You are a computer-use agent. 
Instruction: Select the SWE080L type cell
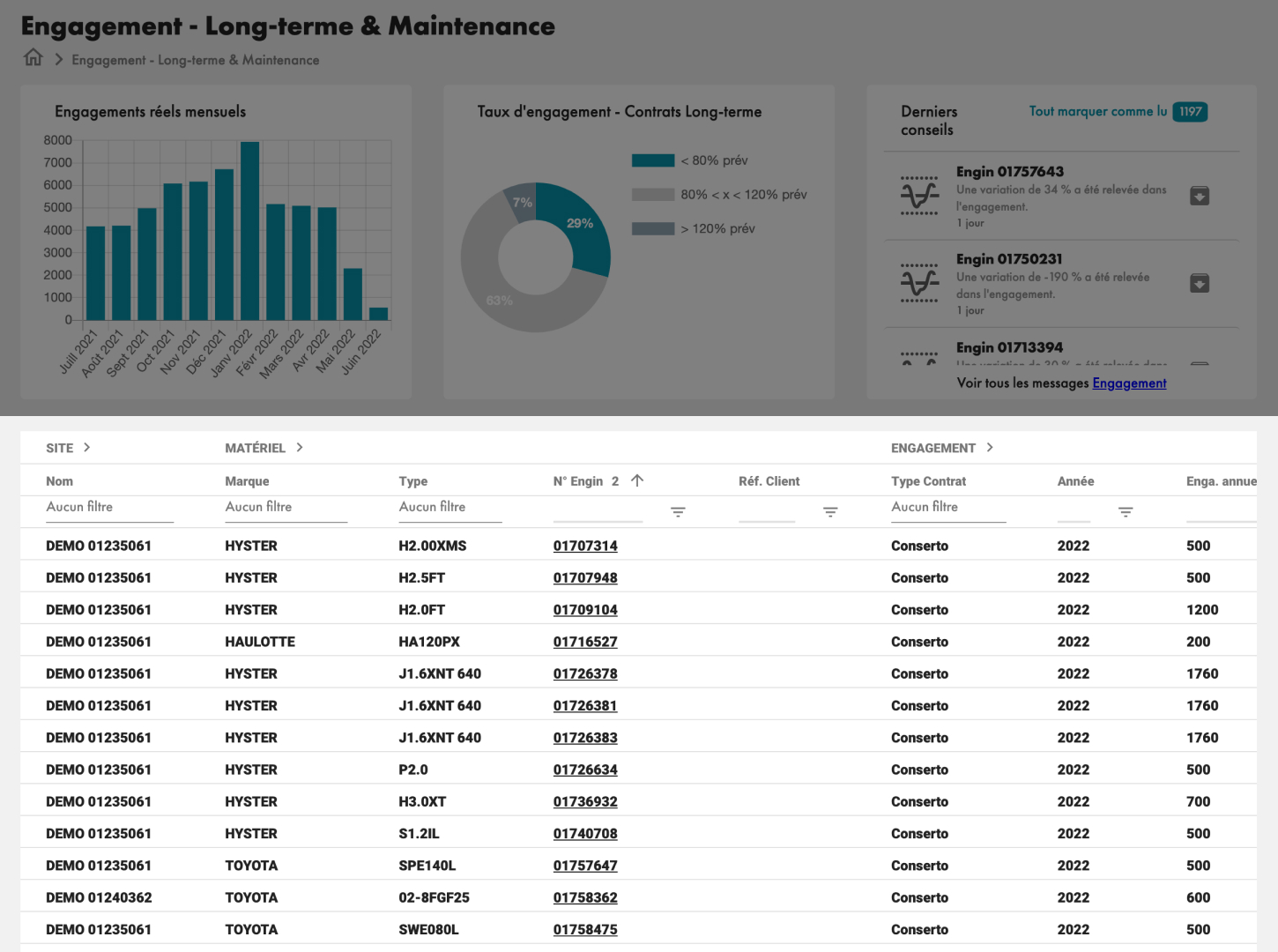point(428,929)
